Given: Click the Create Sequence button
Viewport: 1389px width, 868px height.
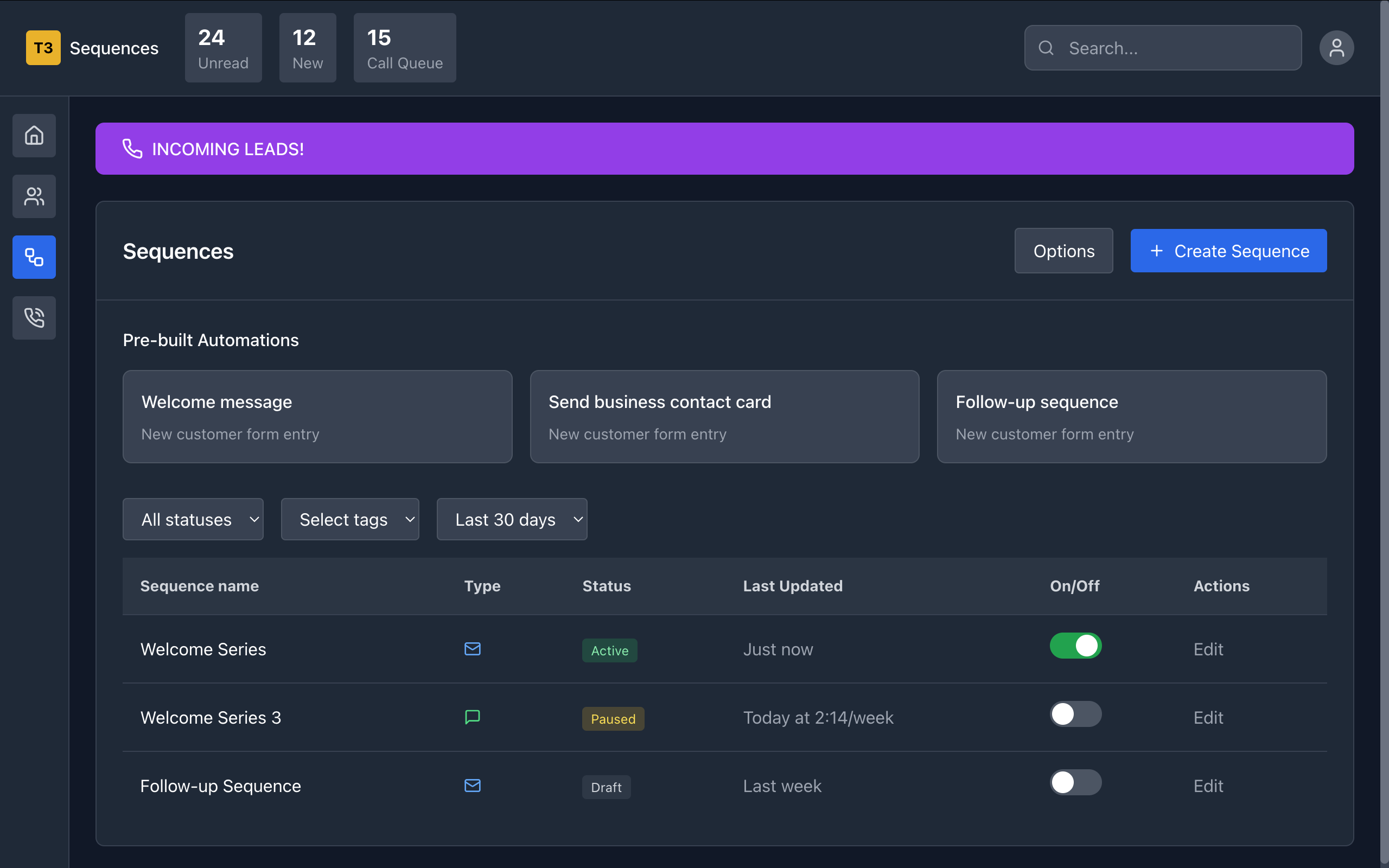Looking at the screenshot, I should 1228,251.
